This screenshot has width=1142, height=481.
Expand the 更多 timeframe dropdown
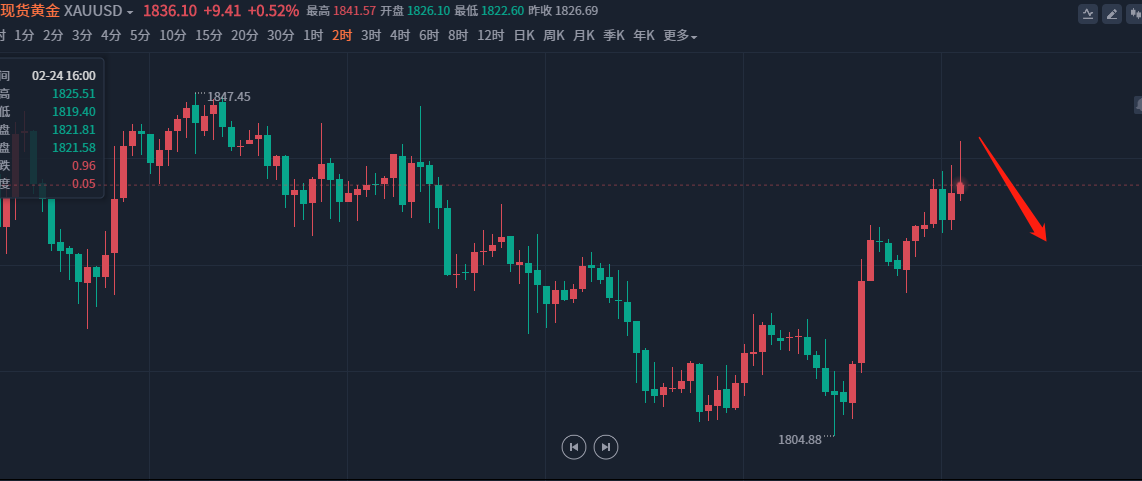[680, 35]
